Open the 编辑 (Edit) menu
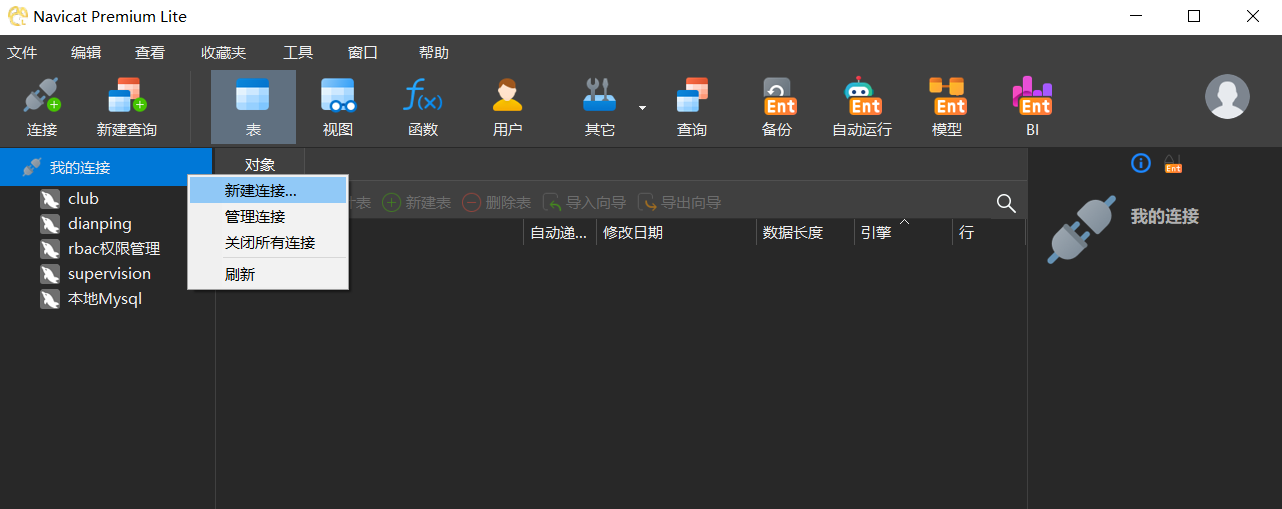Screen dimensions: 1282x509 coord(86,53)
